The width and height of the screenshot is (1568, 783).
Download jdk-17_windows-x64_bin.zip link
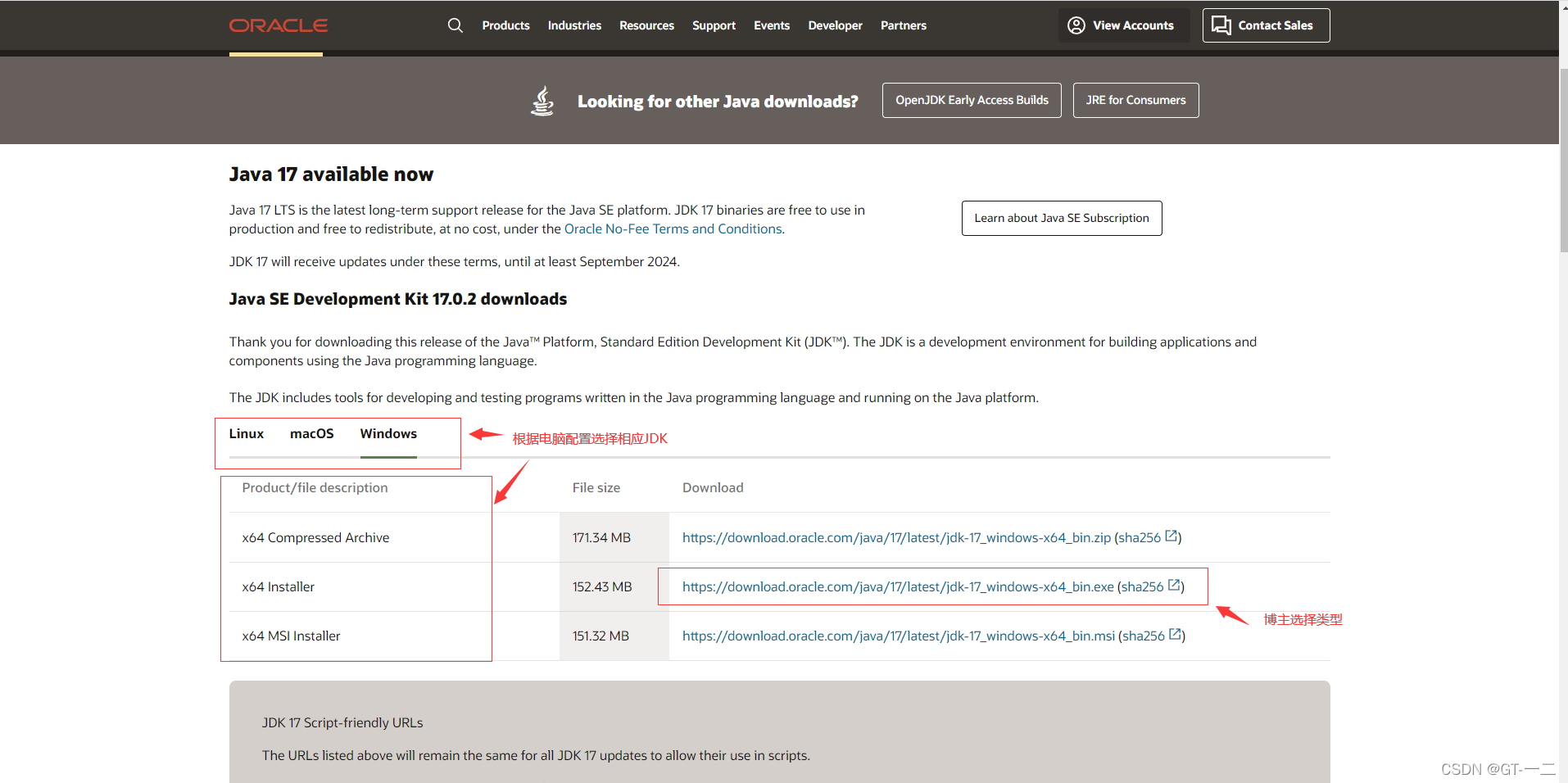[x=896, y=537]
